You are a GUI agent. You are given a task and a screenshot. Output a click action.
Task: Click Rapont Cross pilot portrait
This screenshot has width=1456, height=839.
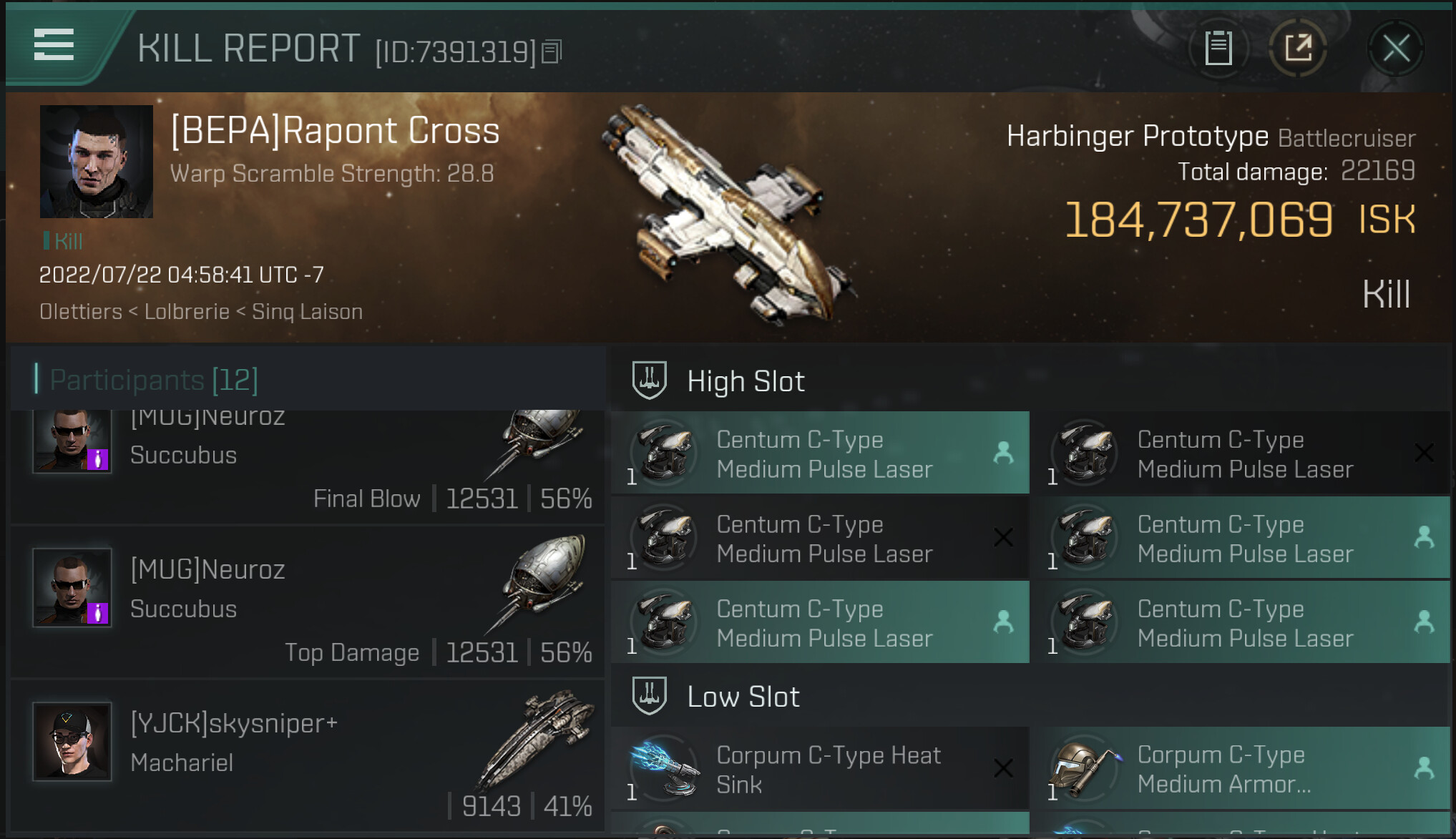pos(97,162)
